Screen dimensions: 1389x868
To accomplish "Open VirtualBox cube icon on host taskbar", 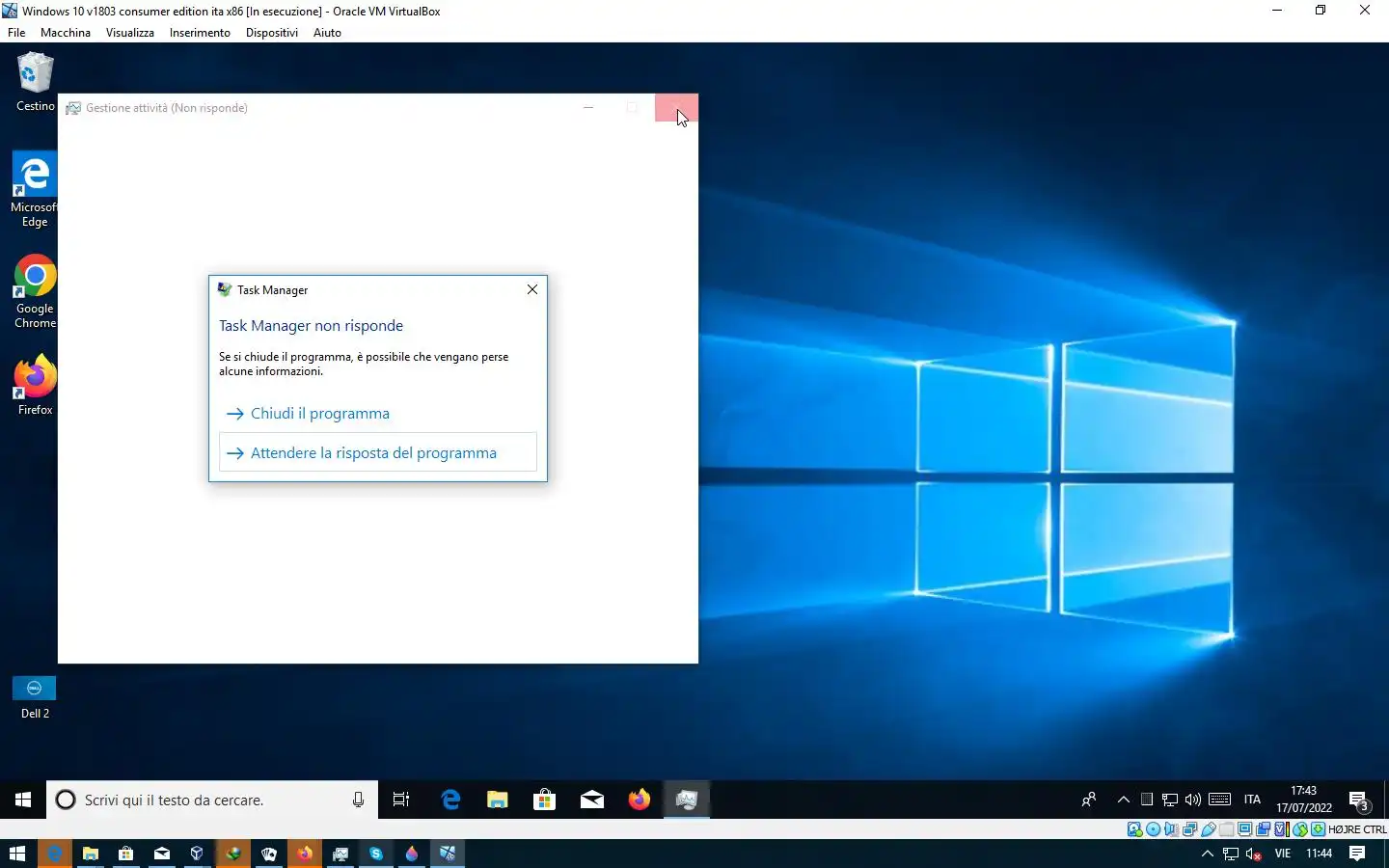I will (197, 854).
